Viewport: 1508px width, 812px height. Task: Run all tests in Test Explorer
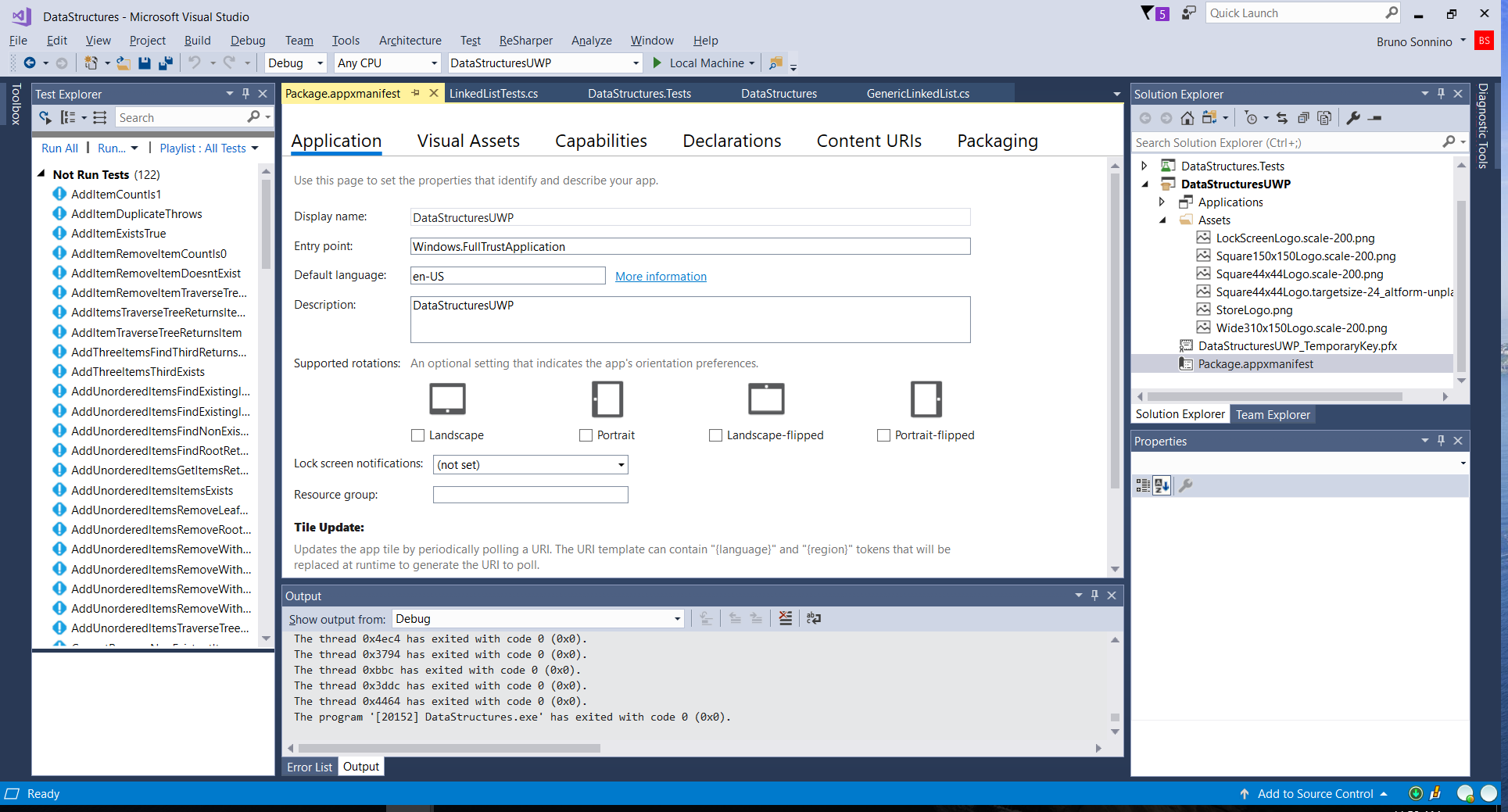click(59, 148)
